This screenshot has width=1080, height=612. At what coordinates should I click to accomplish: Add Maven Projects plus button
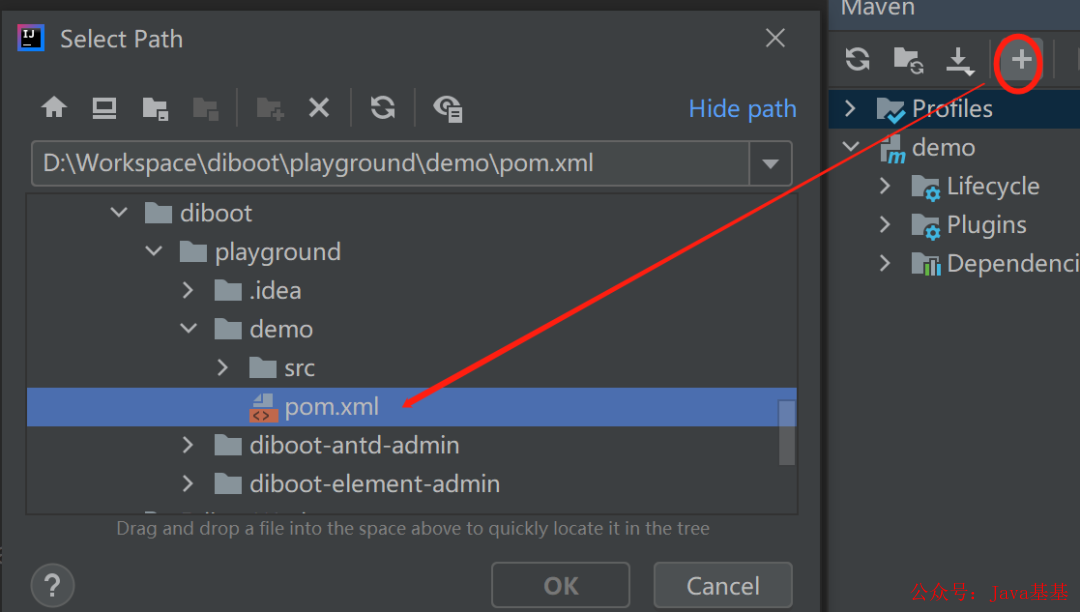pos(1021,60)
